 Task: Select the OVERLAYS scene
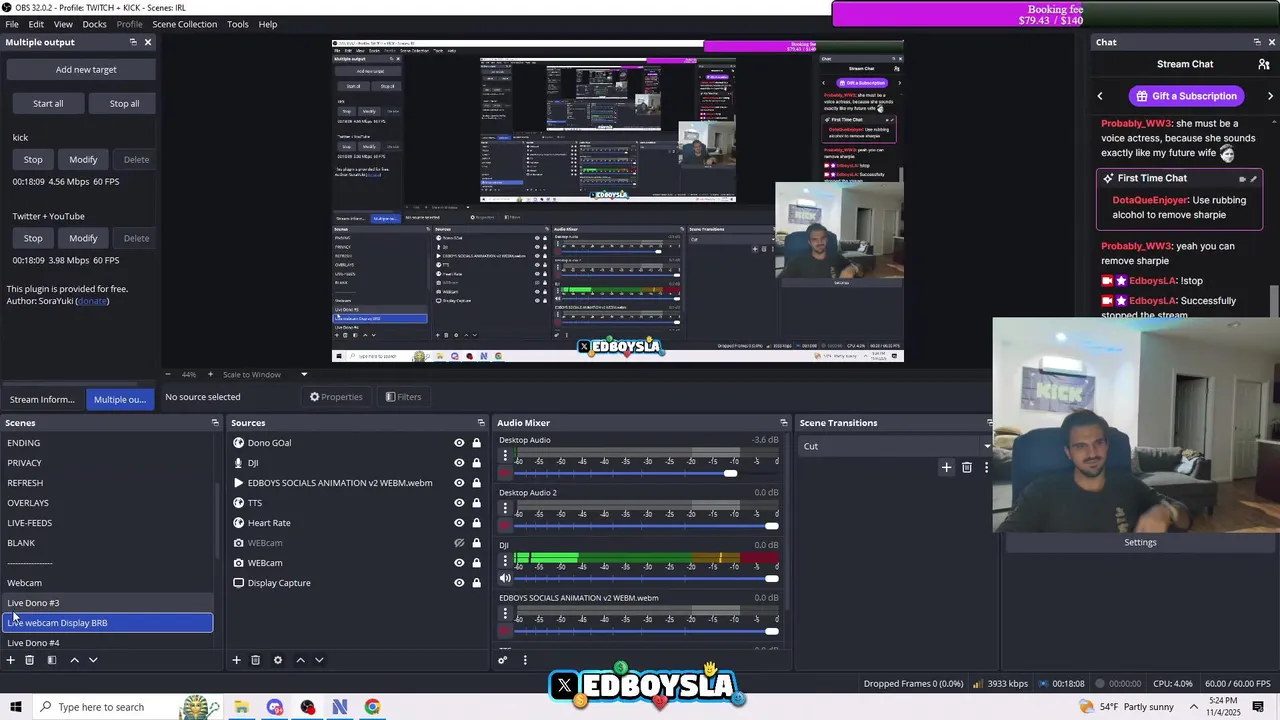108,503
